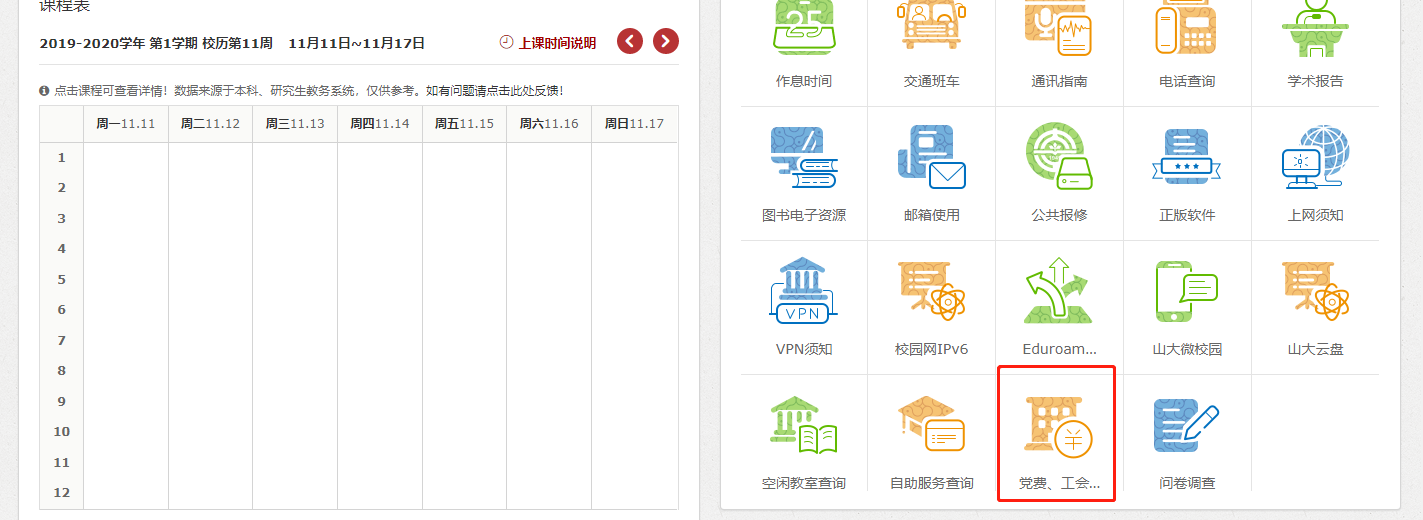Open the 电话查询 phone lookup icon

click(x=1187, y=28)
